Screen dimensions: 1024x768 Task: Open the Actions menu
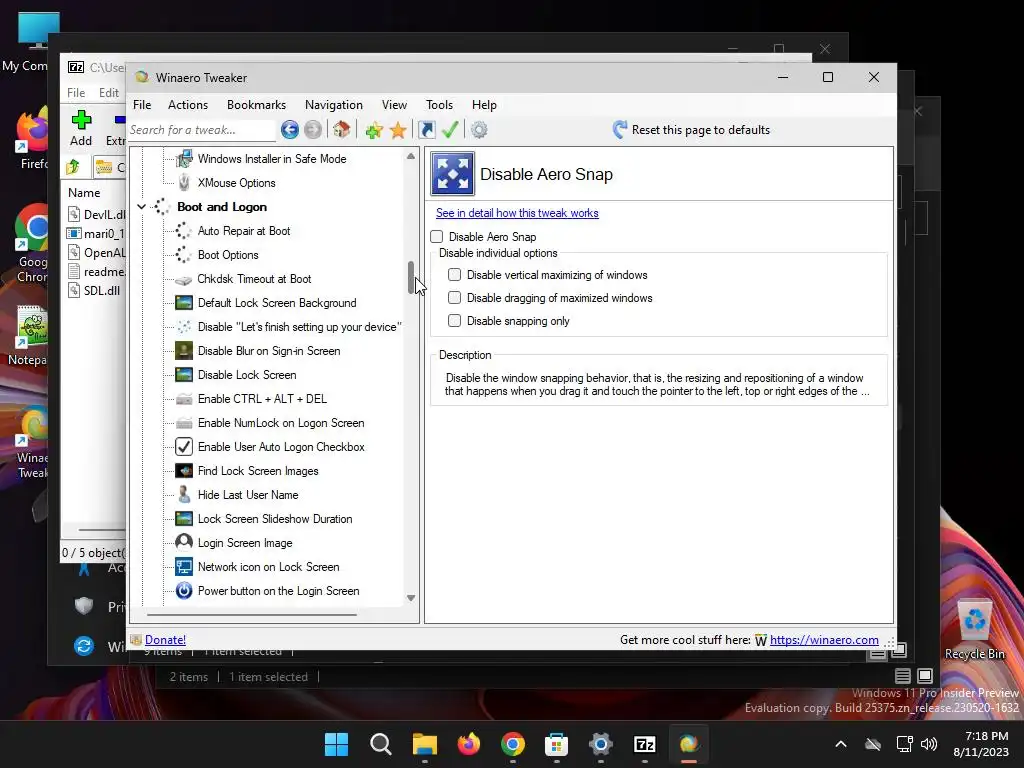pyautogui.click(x=188, y=104)
